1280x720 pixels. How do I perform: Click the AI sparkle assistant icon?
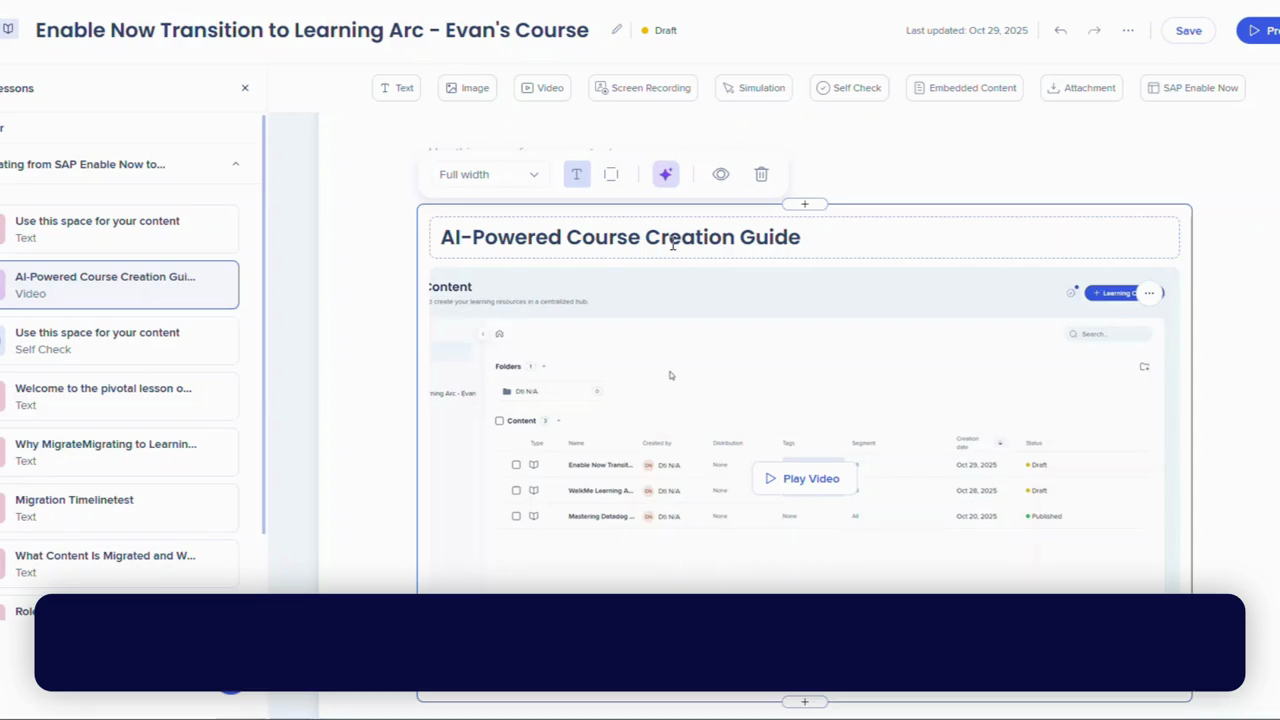(665, 174)
